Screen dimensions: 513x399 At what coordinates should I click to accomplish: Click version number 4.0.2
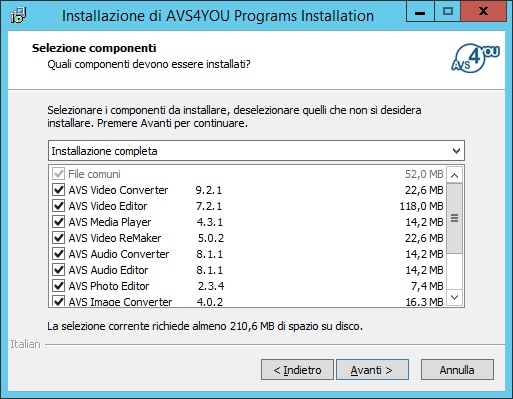click(210, 302)
